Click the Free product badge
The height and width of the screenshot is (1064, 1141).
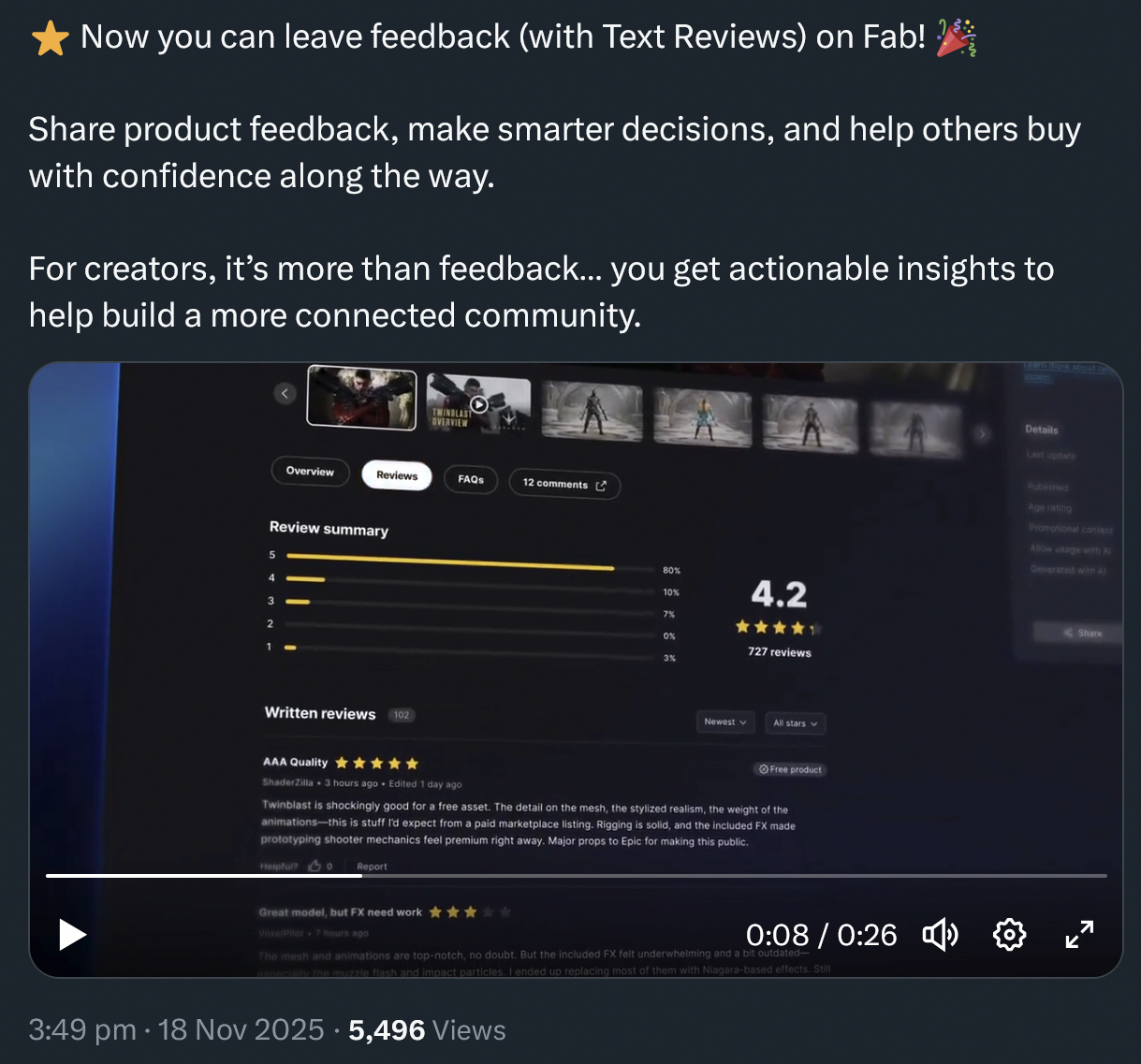(x=791, y=769)
